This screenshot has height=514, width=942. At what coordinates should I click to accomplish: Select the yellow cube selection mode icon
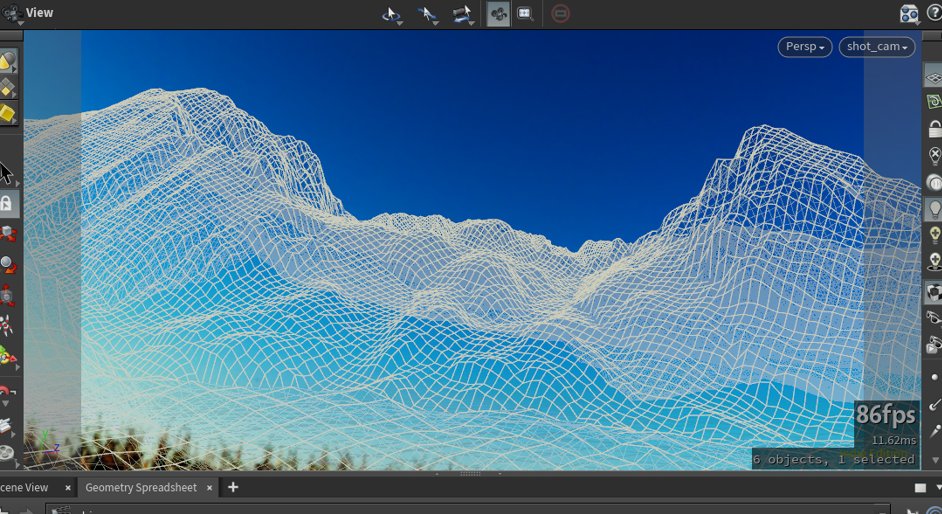pyautogui.click(x=7, y=113)
